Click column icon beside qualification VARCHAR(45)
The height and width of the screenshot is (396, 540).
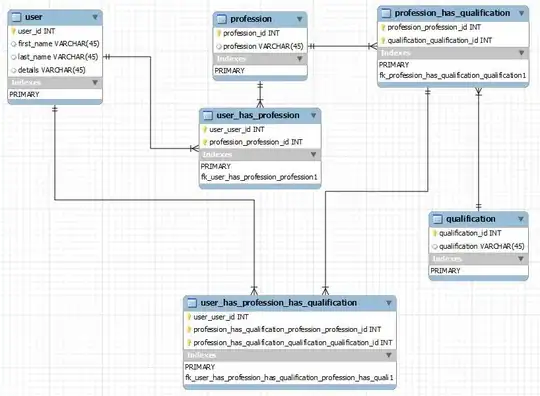[435, 247]
